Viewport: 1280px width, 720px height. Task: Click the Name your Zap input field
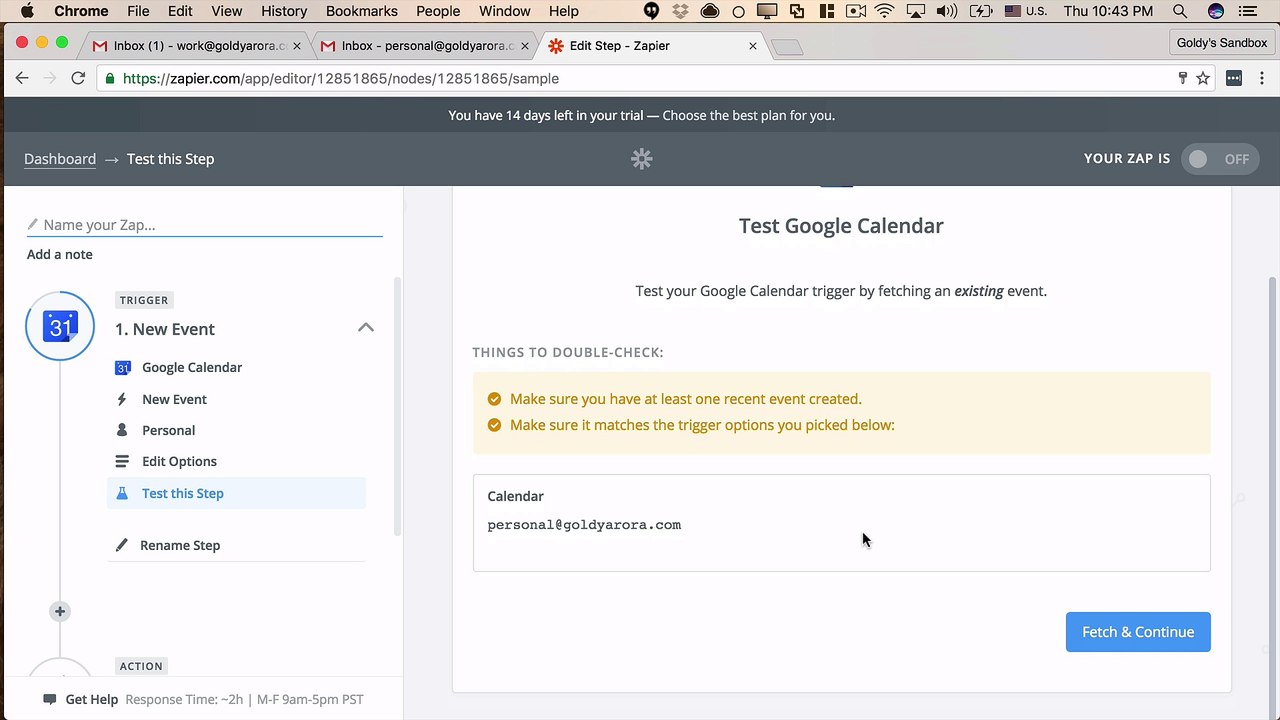pos(205,225)
